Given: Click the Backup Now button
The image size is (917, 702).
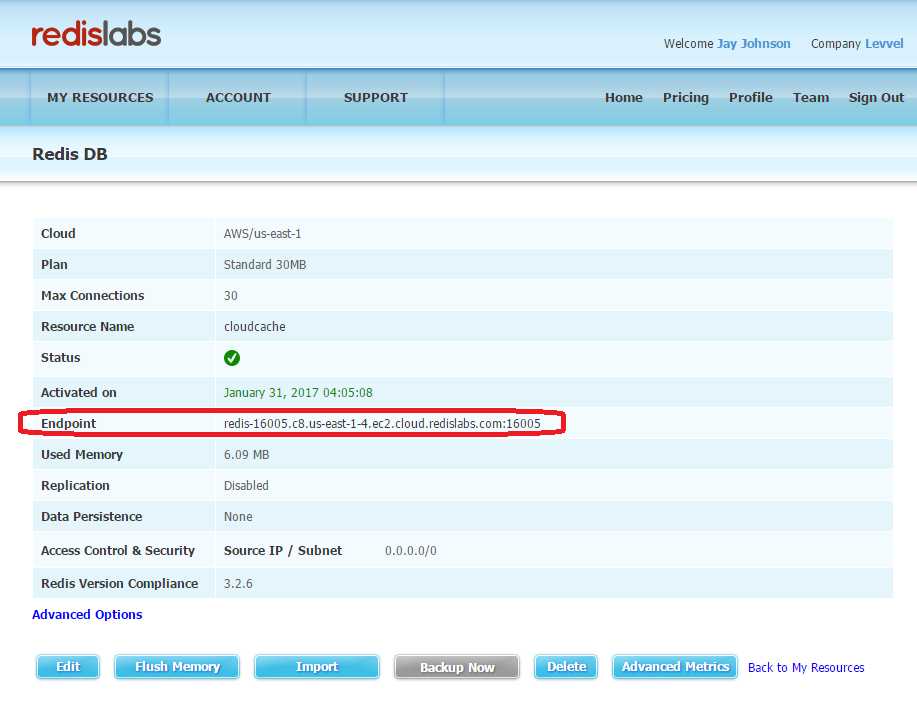Looking at the screenshot, I should (457, 667).
